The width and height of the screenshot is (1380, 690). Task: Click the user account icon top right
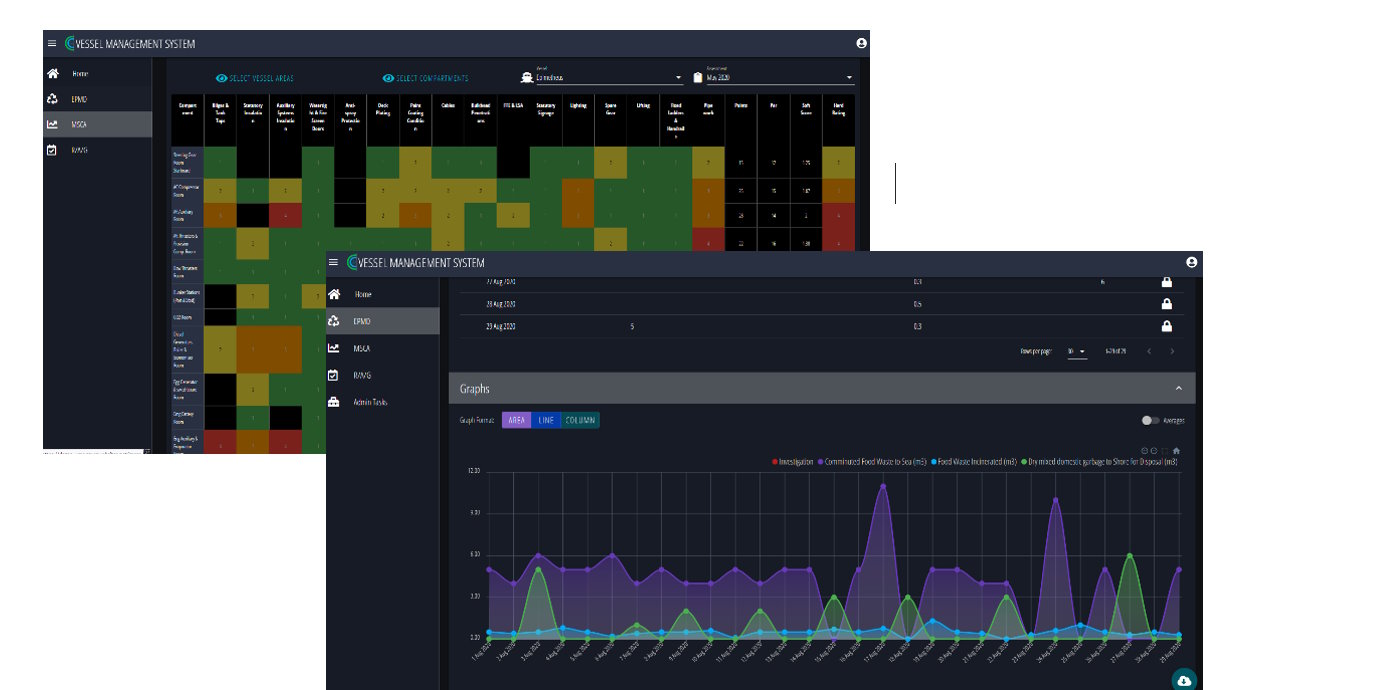click(1191, 261)
